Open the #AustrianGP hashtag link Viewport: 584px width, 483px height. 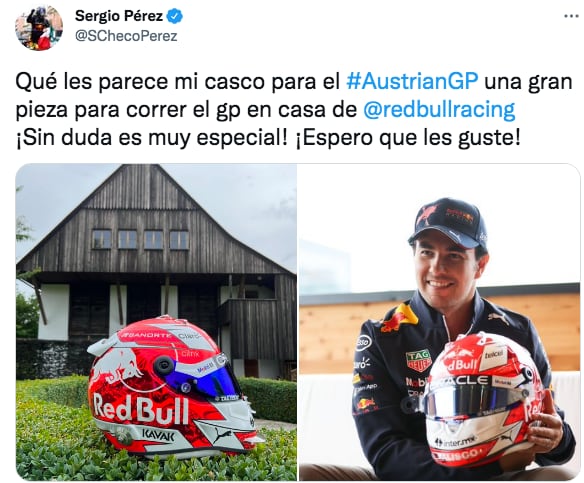pyautogui.click(x=412, y=82)
